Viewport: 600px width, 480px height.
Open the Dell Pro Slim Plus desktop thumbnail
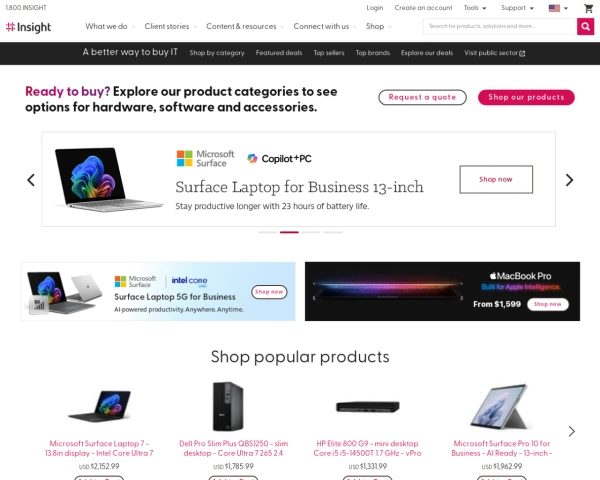(228, 406)
